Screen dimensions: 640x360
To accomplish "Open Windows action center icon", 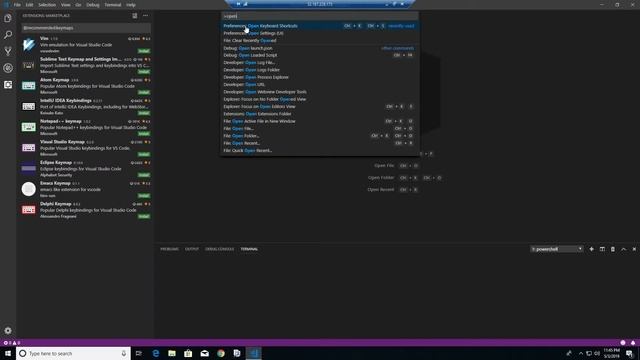I will coord(630,353).
